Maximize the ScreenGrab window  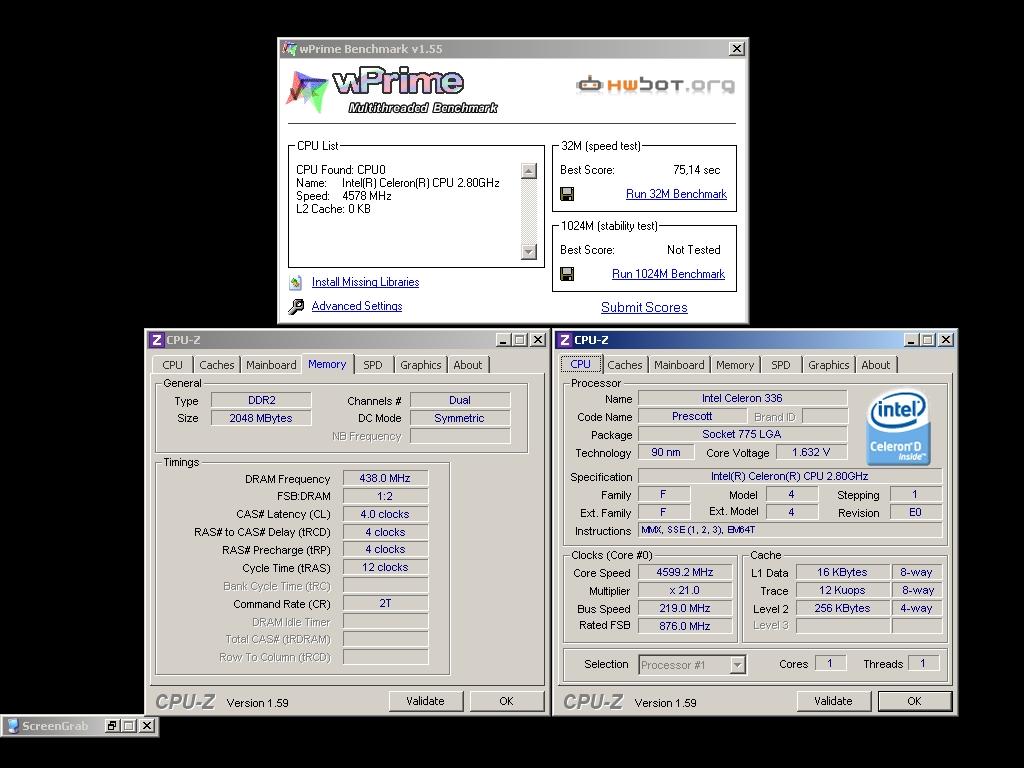pyautogui.click(x=129, y=726)
